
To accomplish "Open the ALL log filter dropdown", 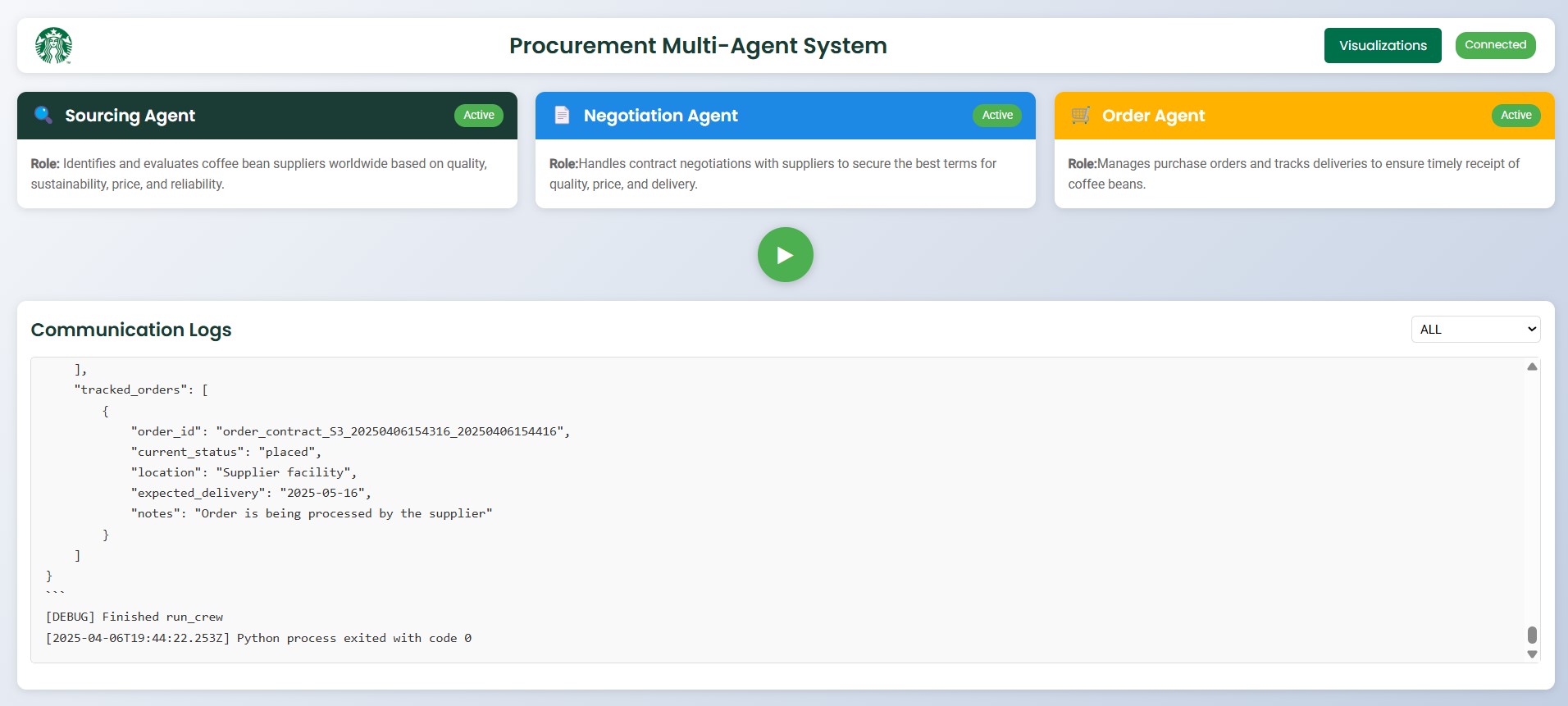I will (x=1475, y=330).
